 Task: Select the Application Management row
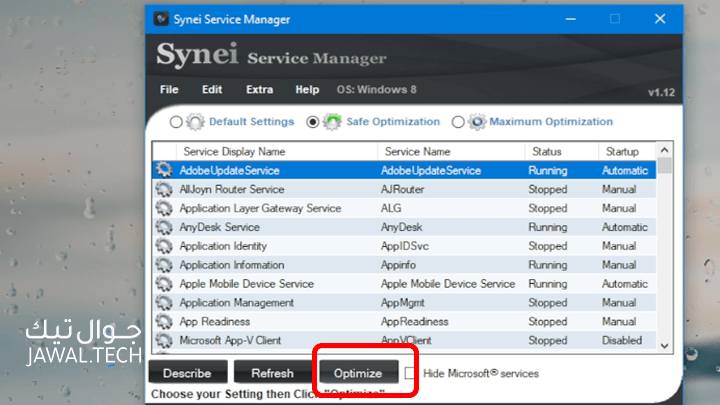pyautogui.click(x=404, y=303)
